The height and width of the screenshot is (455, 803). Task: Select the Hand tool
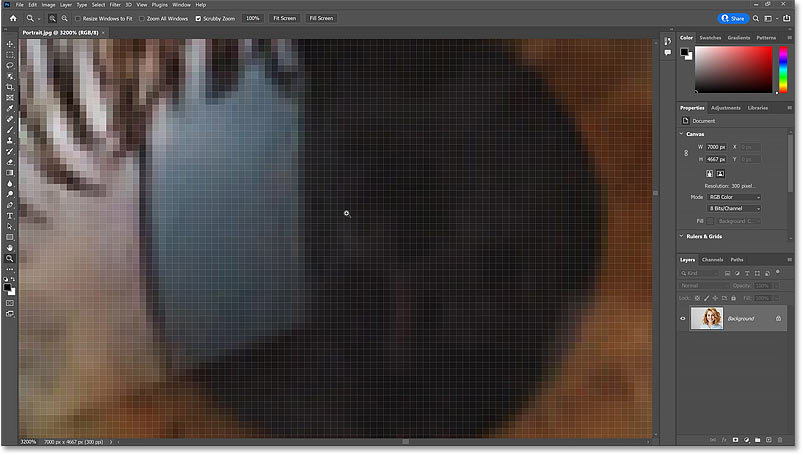click(x=10, y=248)
